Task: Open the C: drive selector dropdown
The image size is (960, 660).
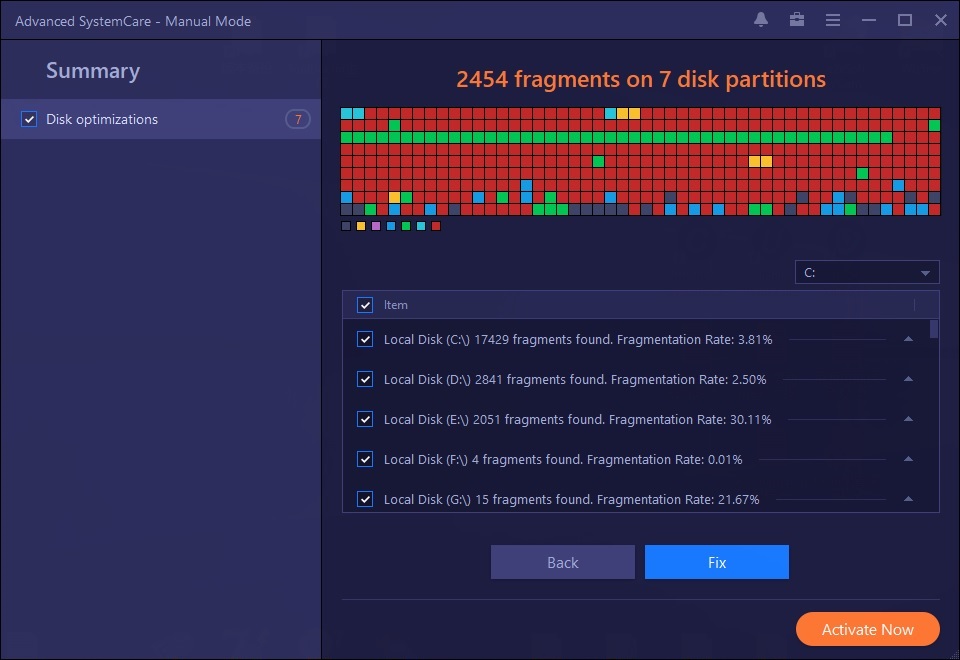Action: (x=867, y=272)
